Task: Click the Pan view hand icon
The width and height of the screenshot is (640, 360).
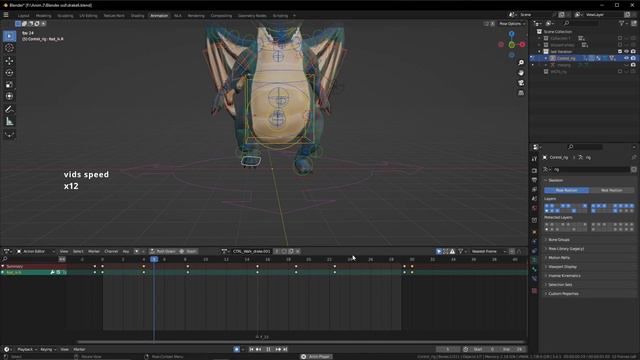Action: 521,73
